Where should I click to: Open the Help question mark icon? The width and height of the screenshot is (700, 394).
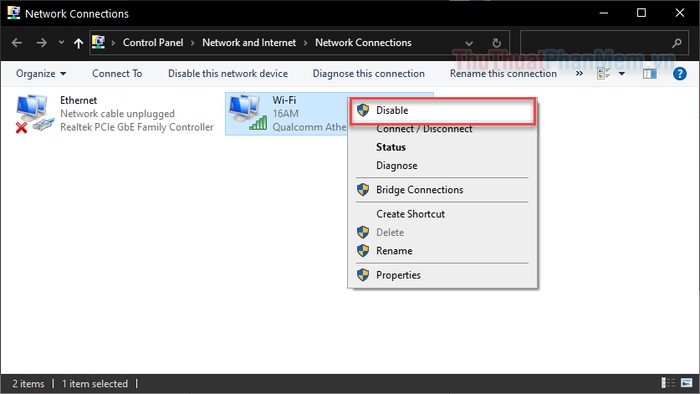click(679, 74)
